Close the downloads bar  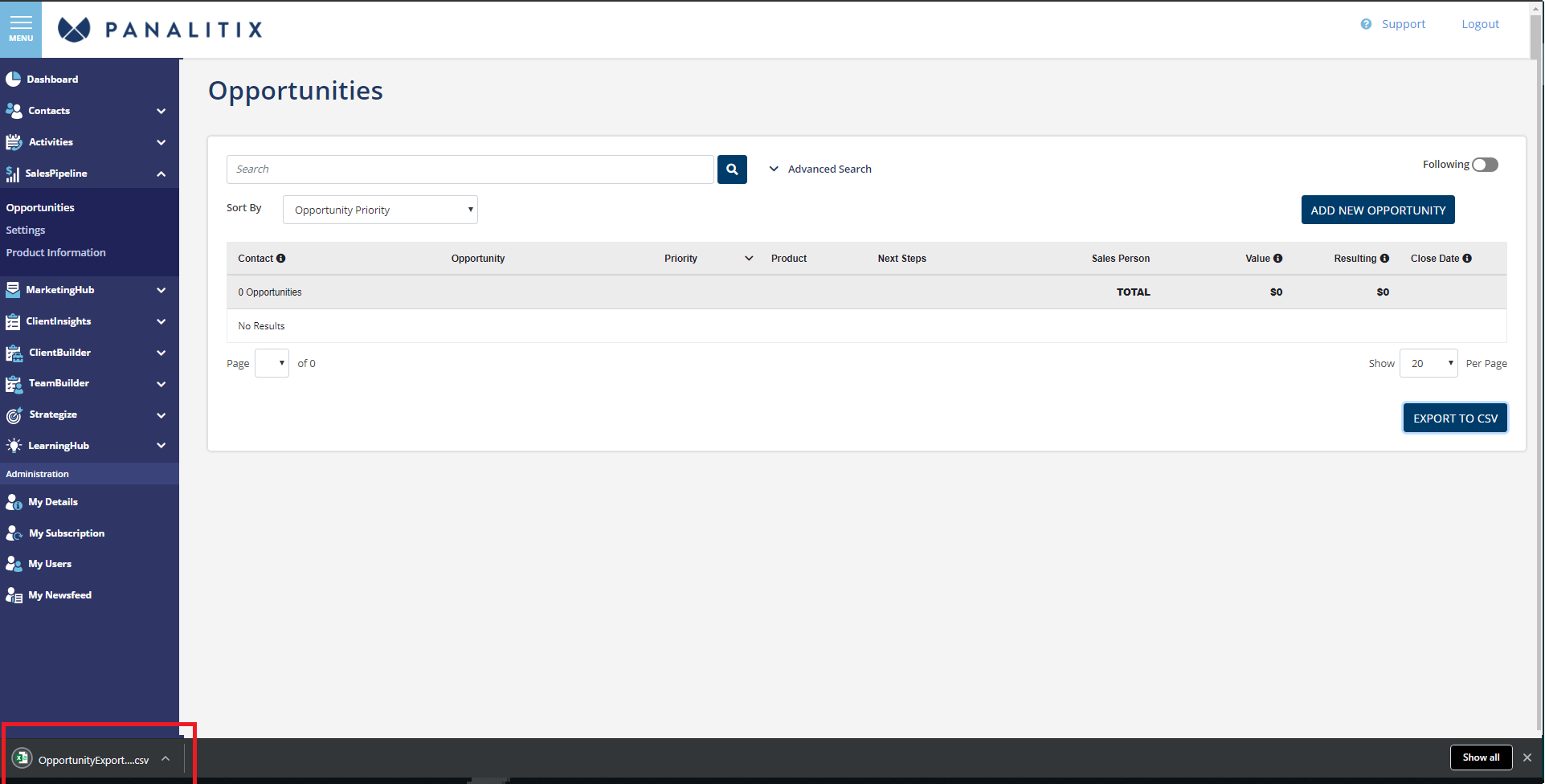1527,757
